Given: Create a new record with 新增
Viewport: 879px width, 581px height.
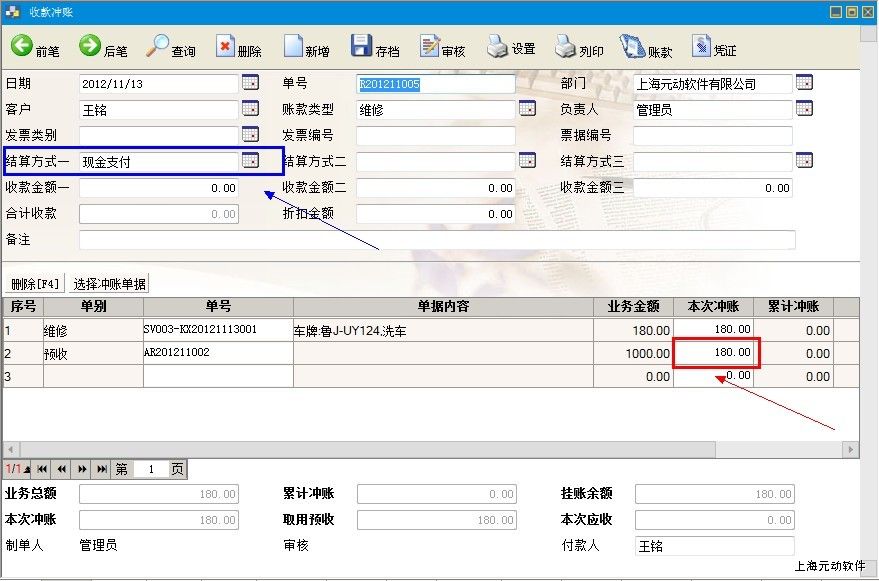Looking at the screenshot, I should click(x=294, y=46).
